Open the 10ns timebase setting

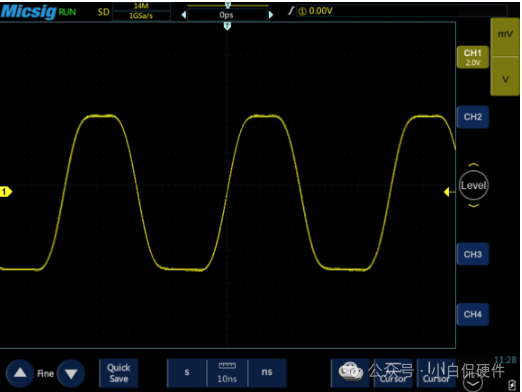[x=227, y=373]
